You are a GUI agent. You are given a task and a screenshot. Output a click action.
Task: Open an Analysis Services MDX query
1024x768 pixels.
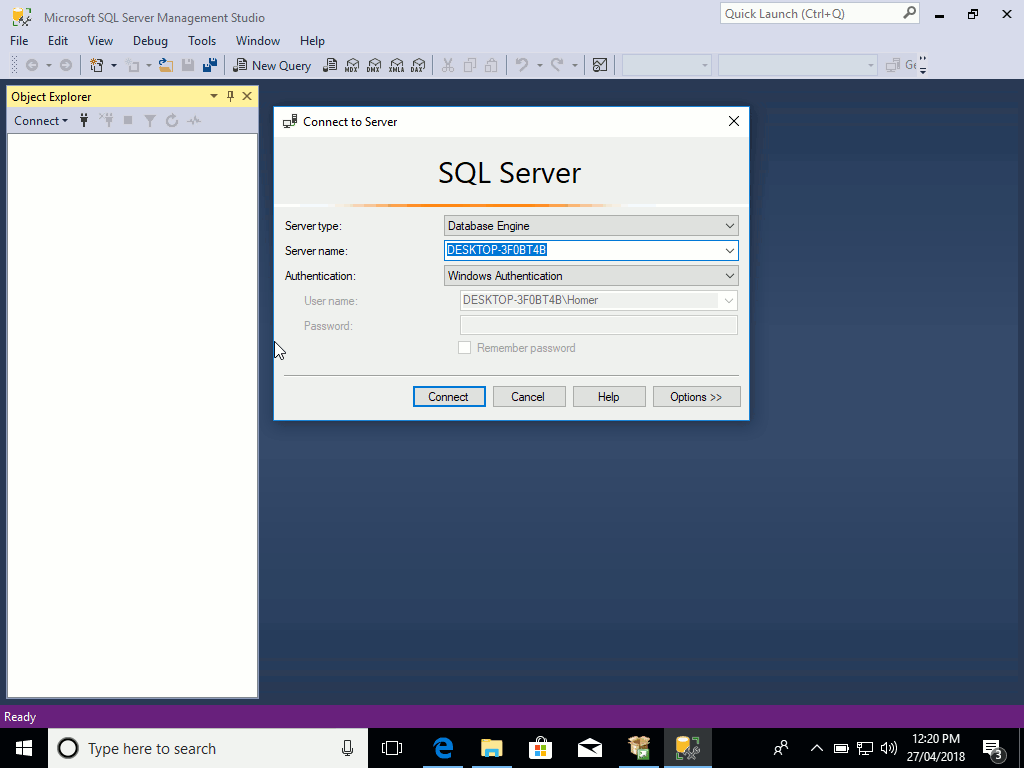352,65
